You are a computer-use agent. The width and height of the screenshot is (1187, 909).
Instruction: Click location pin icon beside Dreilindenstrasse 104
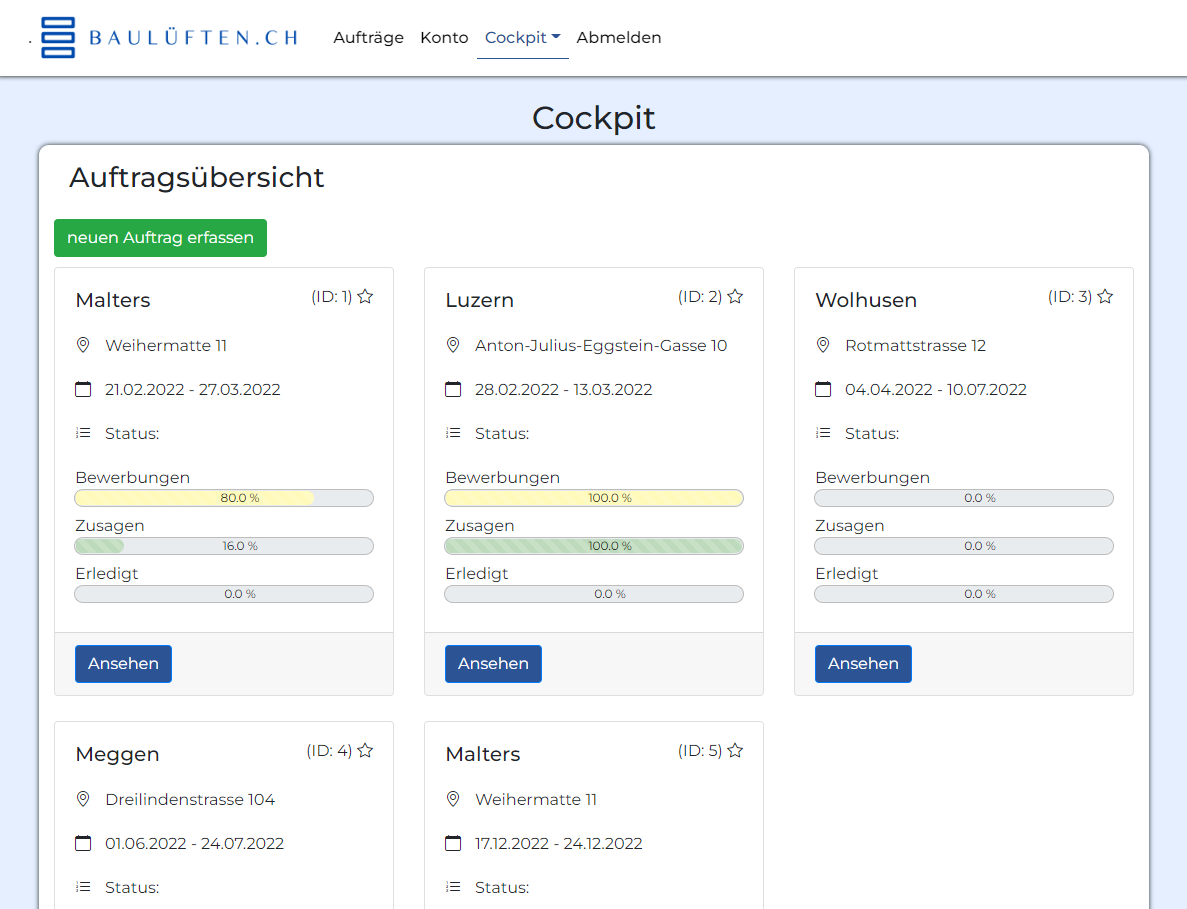pyautogui.click(x=83, y=799)
